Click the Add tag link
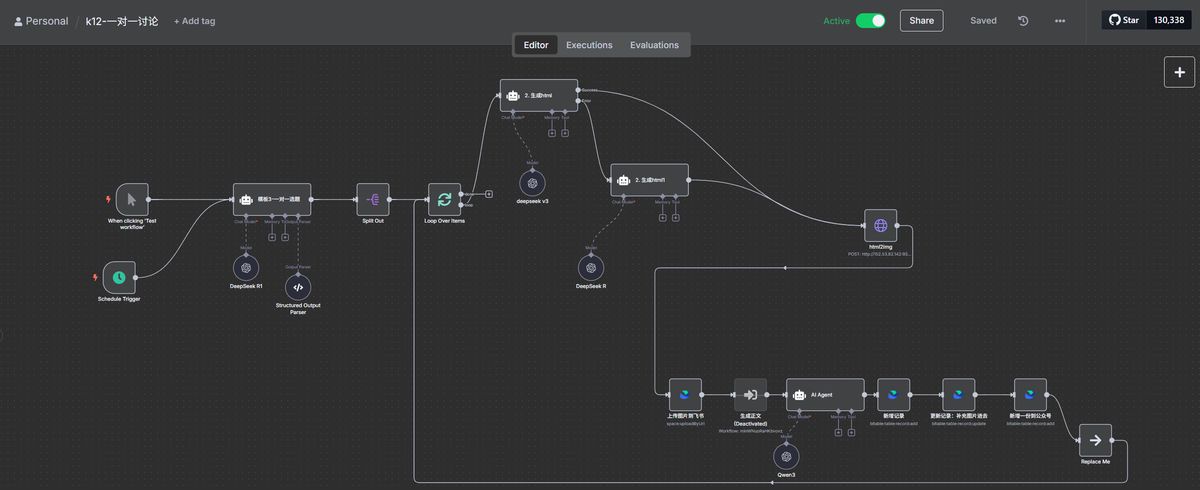This screenshot has height=490, width=1200. pyautogui.click(x=194, y=21)
